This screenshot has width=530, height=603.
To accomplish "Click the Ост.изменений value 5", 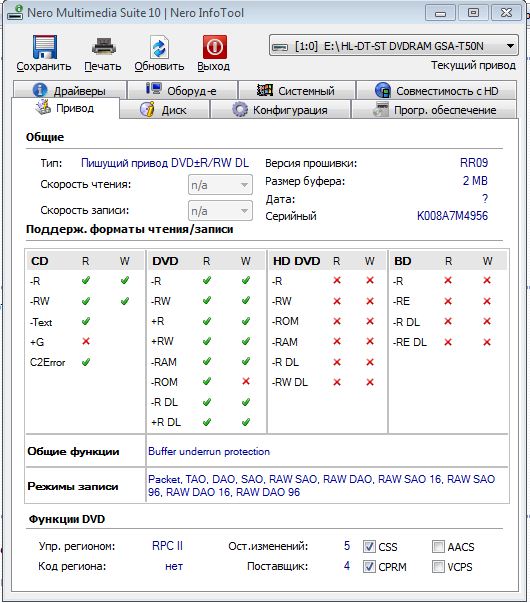I will [x=347, y=546].
